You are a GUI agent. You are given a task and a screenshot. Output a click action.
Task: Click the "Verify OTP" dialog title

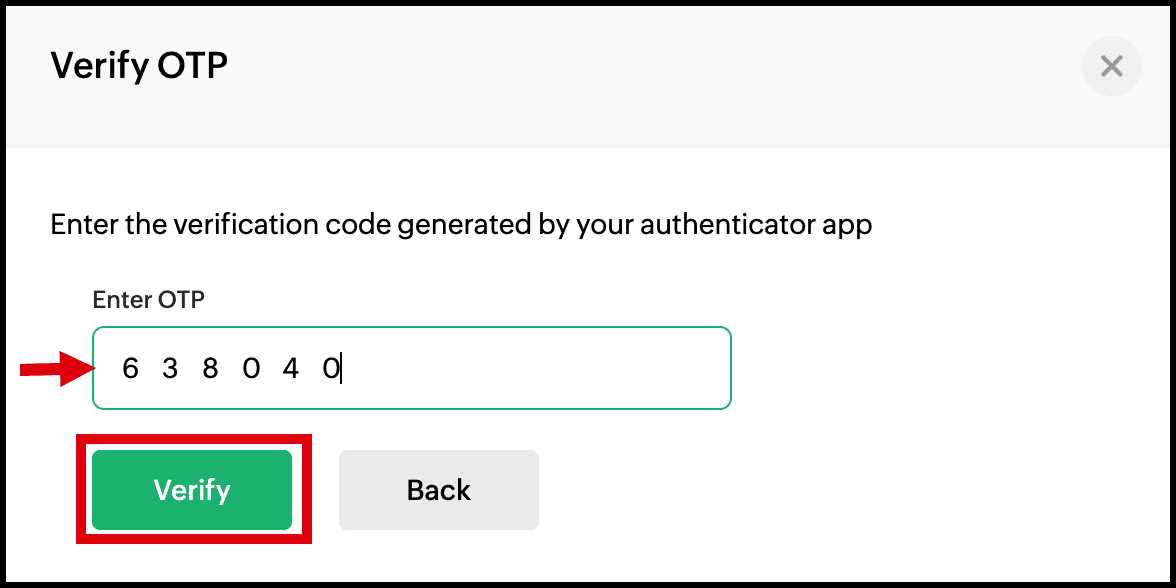pos(139,66)
